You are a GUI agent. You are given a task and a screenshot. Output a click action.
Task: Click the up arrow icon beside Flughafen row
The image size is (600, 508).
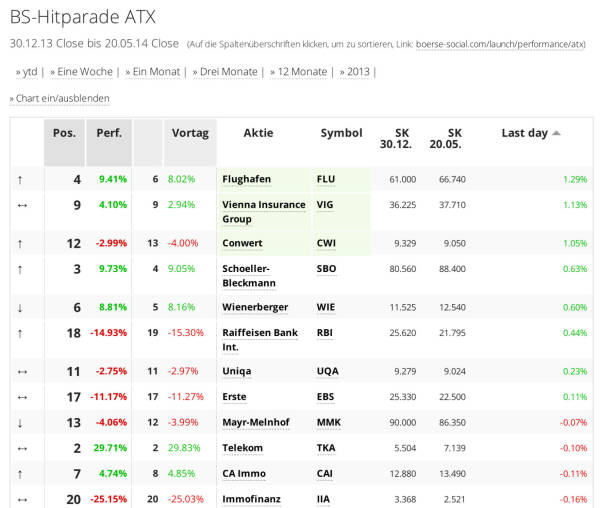point(21,180)
